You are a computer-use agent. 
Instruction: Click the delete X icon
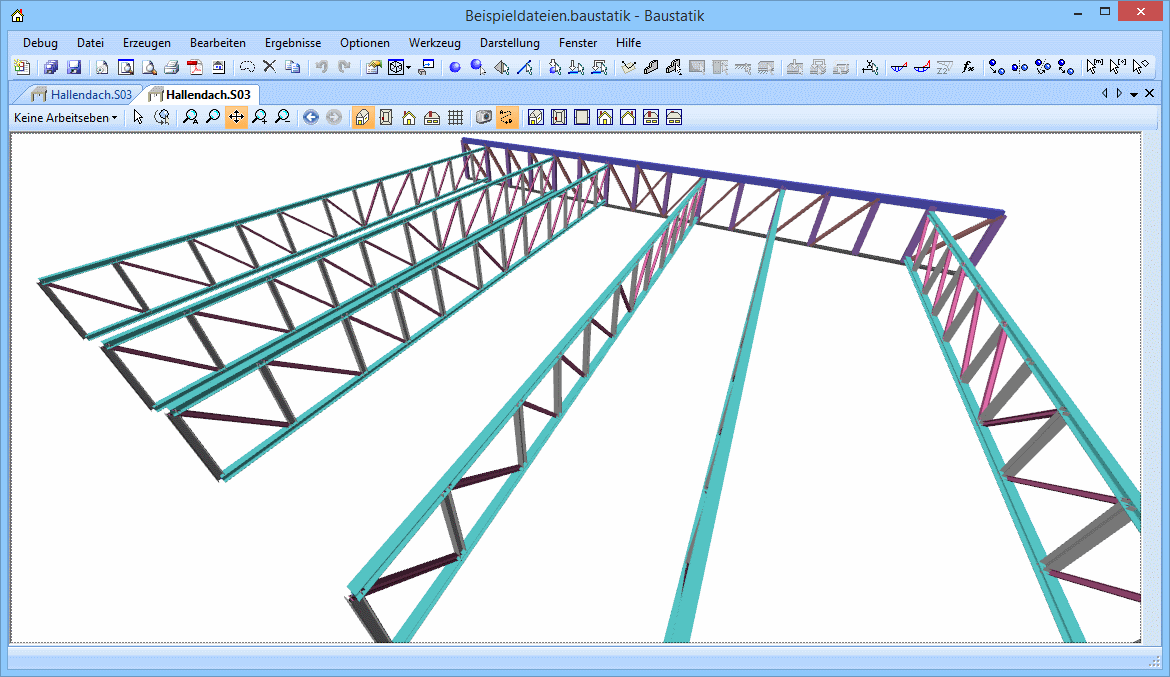[x=269, y=67]
